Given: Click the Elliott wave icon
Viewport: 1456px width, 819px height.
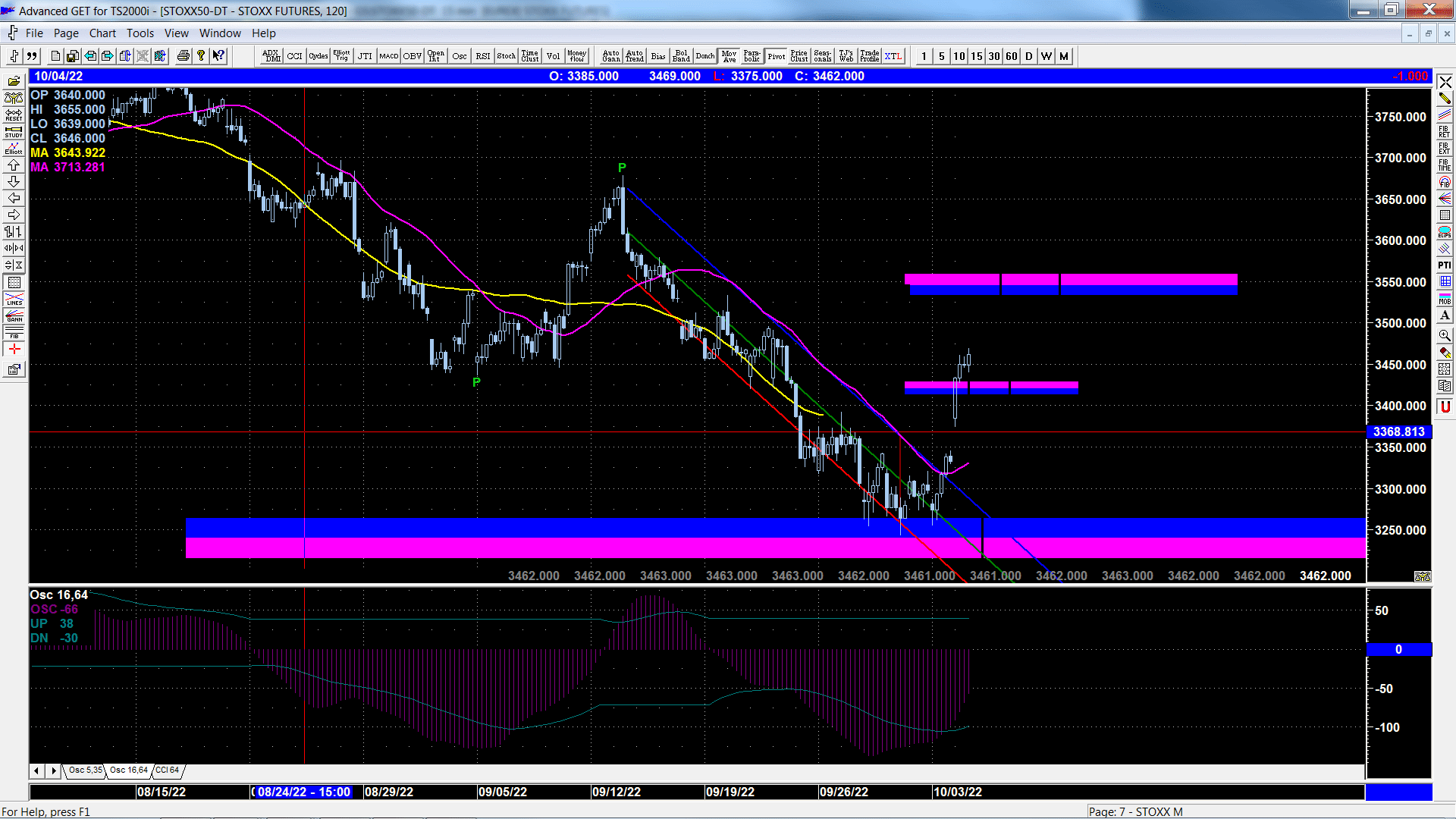Looking at the screenshot, I should tap(14, 148).
